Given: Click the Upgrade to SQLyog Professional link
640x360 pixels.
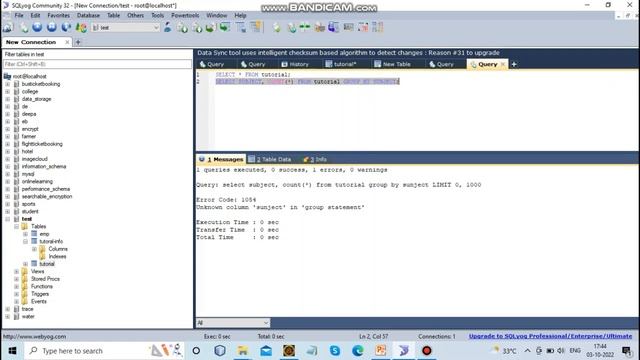Looking at the screenshot, I should tap(550, 336).
